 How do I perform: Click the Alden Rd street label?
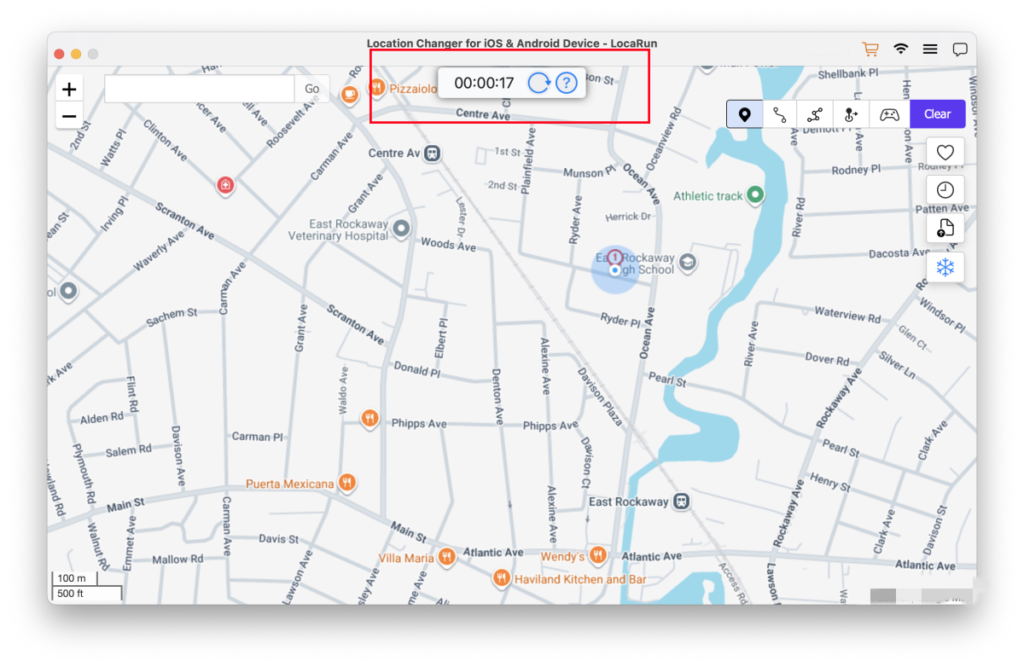click(x=102, y=418)
